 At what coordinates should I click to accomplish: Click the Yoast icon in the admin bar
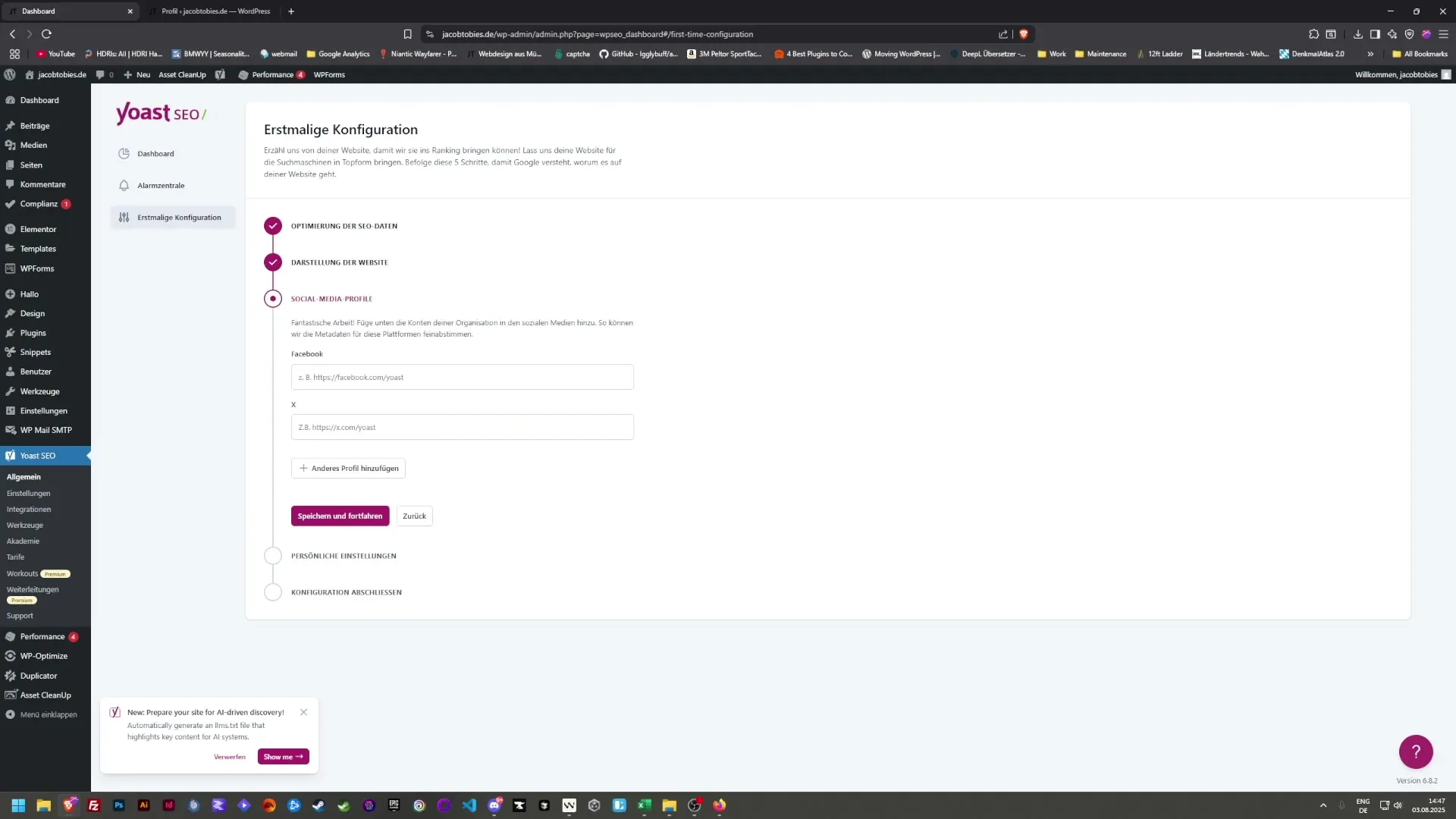[x=220, y=75]
